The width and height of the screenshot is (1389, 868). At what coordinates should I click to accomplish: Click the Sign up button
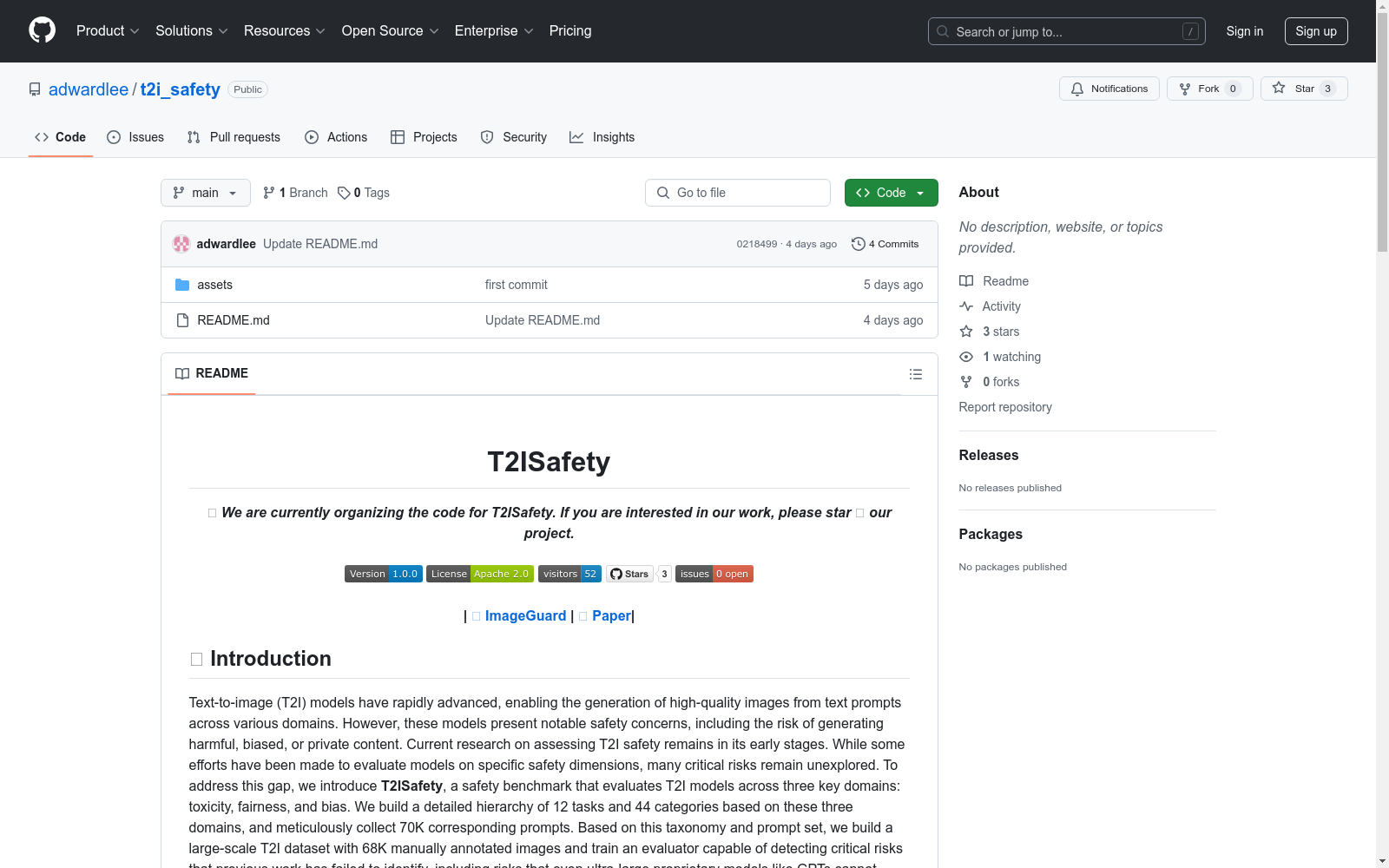point(1316,31)
